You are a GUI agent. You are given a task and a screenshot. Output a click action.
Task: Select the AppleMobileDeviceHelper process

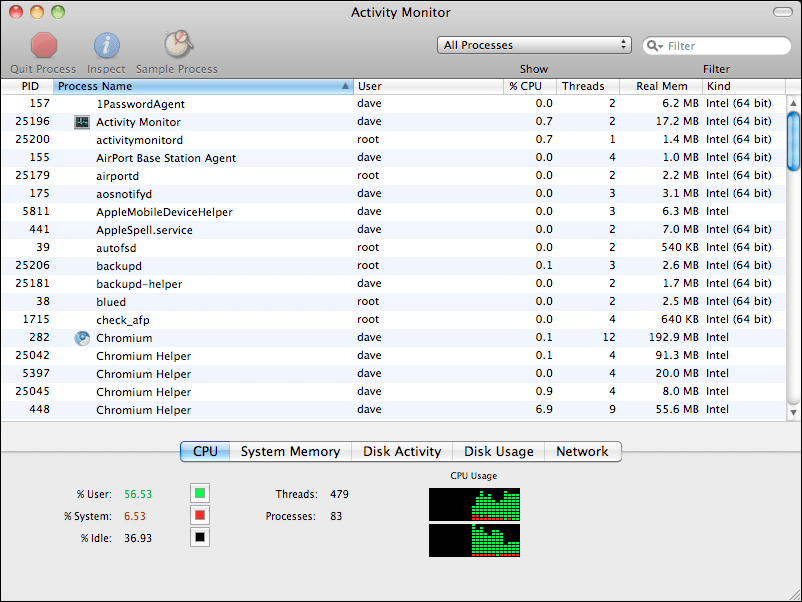(393, 212)
